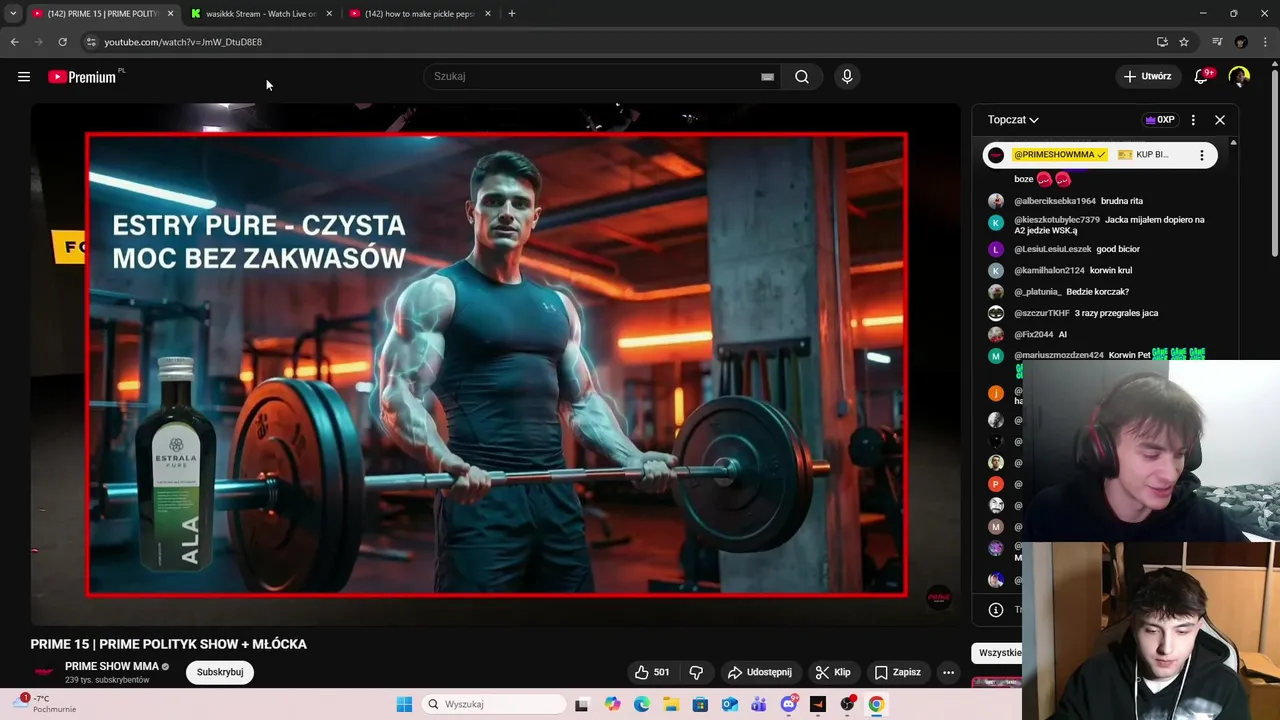Click chat message 'korwin krul'
The image size is (1280, 720).
tap(1111, 270)
